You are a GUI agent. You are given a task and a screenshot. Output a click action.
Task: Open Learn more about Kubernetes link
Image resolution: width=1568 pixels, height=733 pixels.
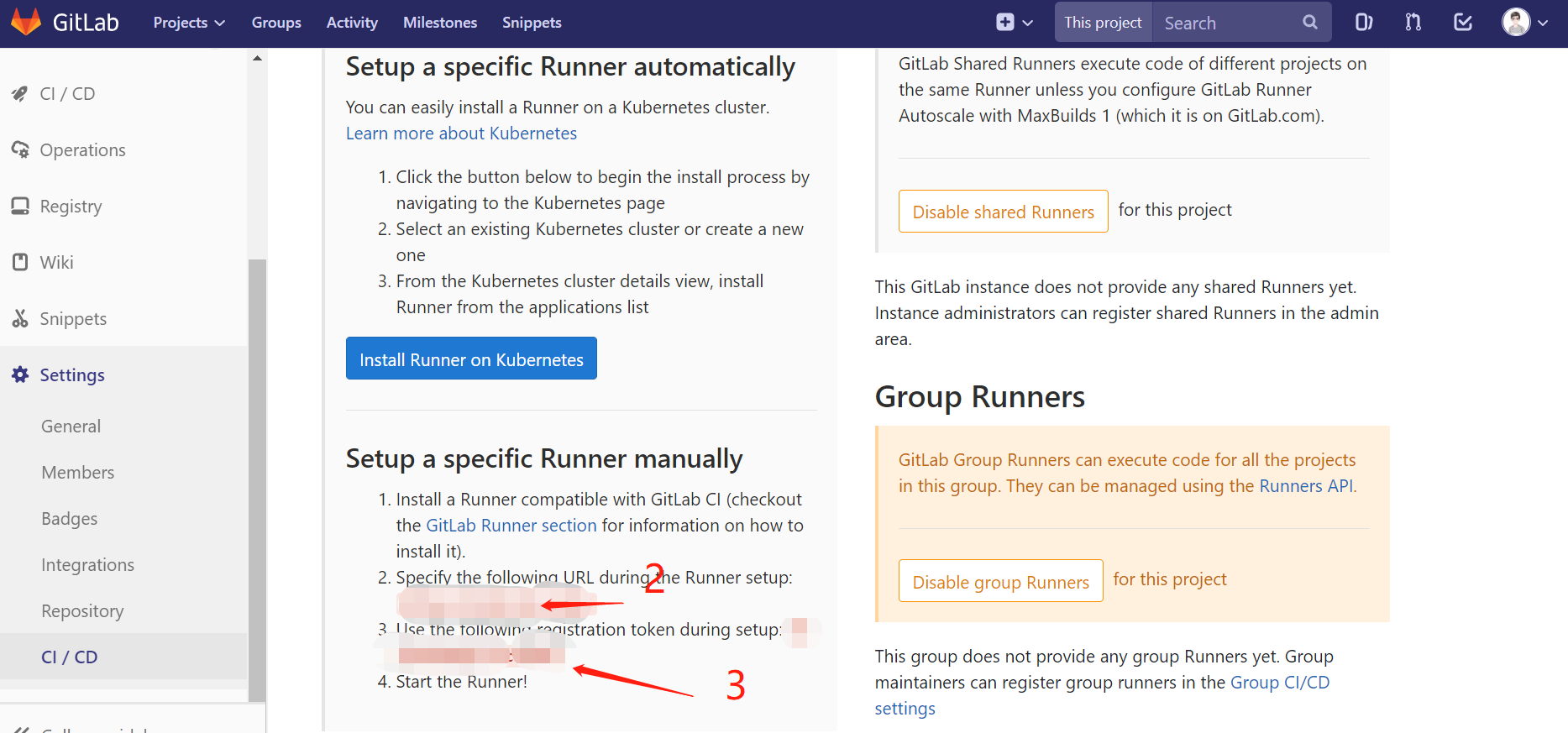(x=461, y=134)
